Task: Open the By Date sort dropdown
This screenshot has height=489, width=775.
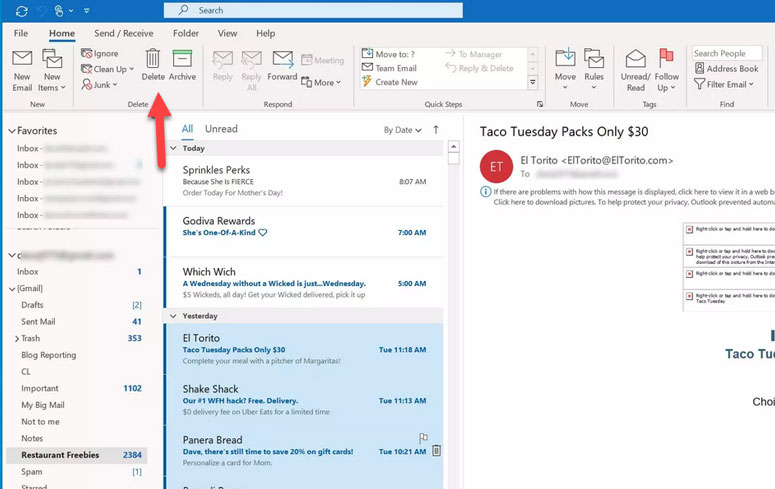Action: [402, 130]
